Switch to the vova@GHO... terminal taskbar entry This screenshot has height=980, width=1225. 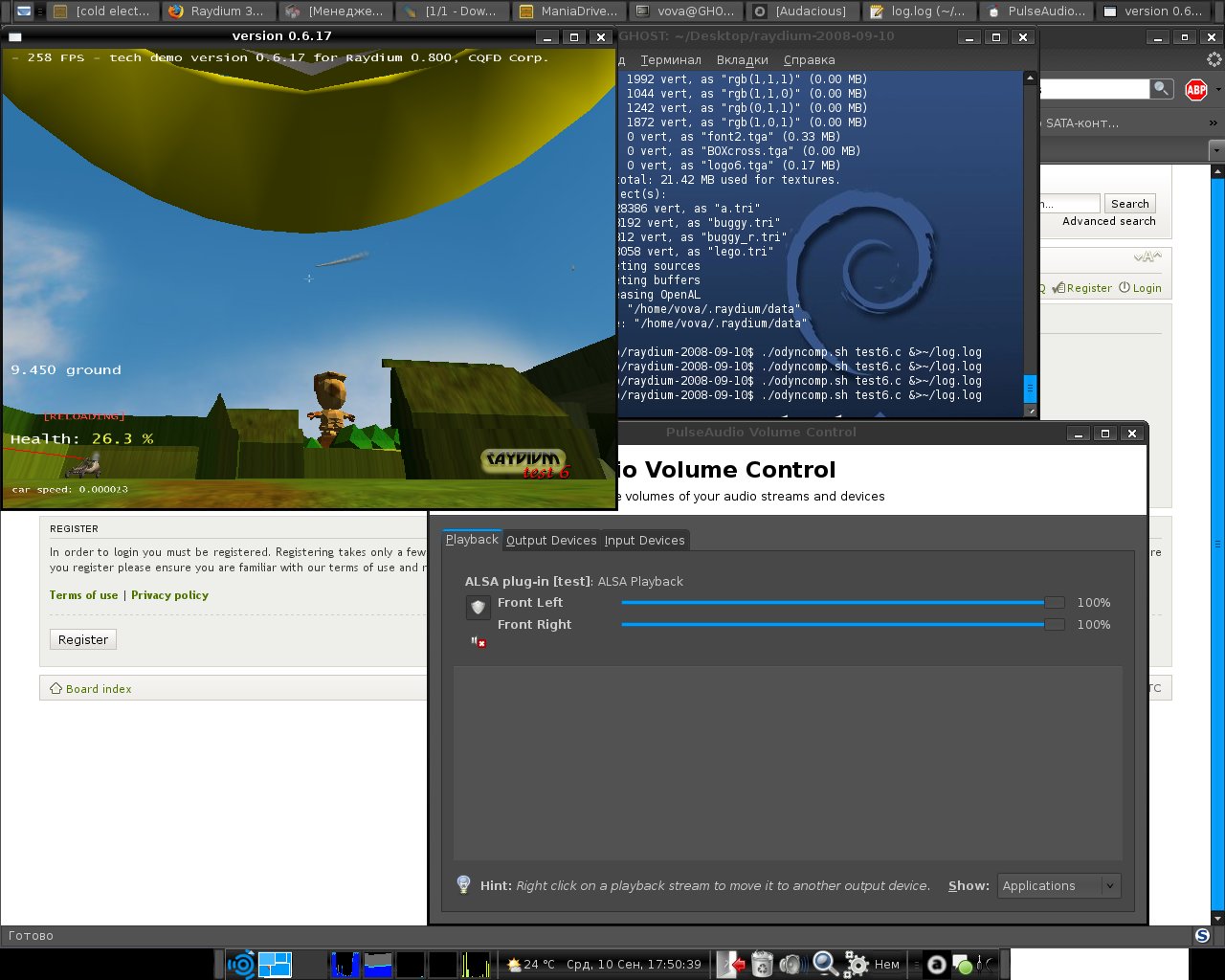(686, 11)
